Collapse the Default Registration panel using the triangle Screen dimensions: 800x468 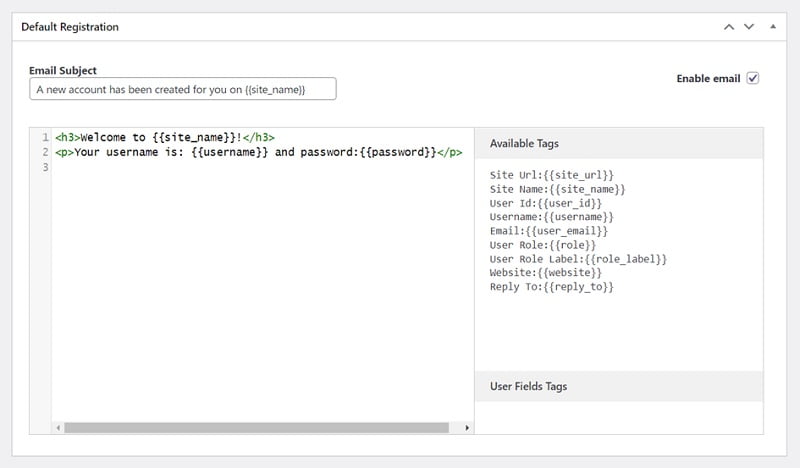coord(772,27)
